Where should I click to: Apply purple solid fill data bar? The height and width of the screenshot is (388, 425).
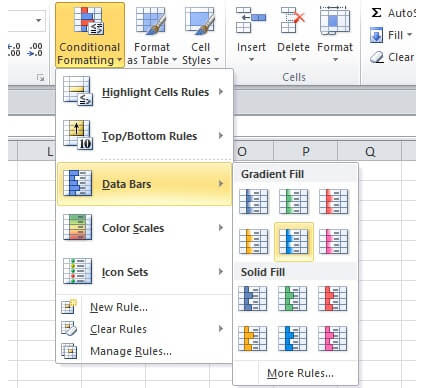coord(333,339)
